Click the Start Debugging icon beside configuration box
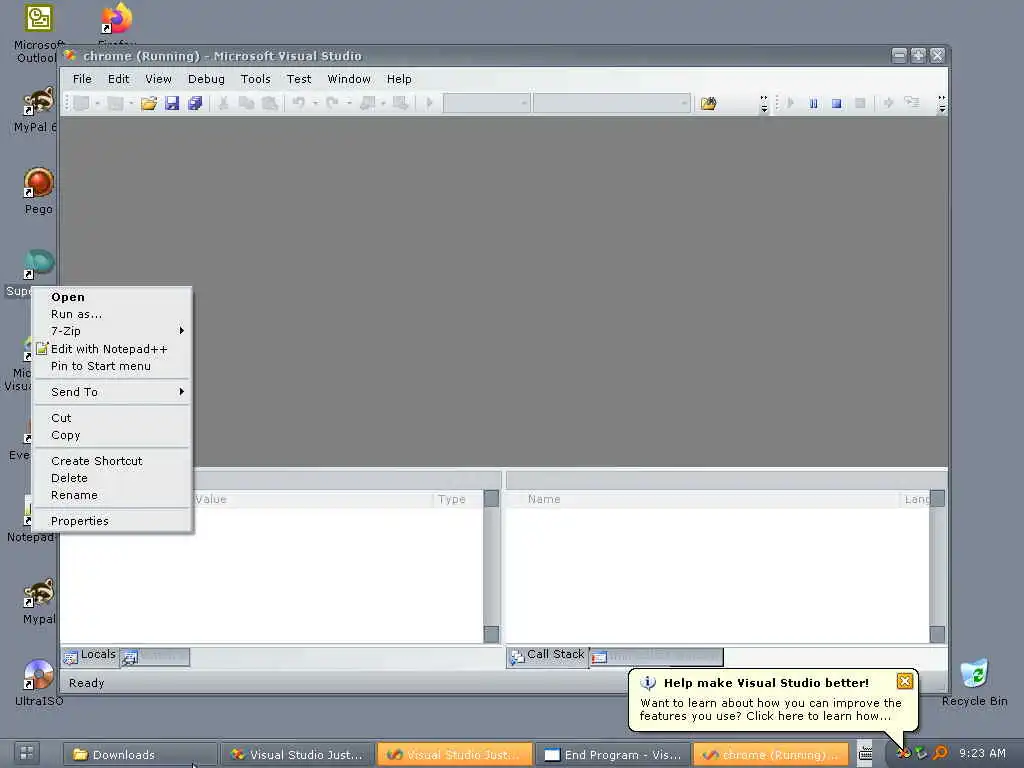The width and height of the screenshot is (1024, 768). click(429, 103)
